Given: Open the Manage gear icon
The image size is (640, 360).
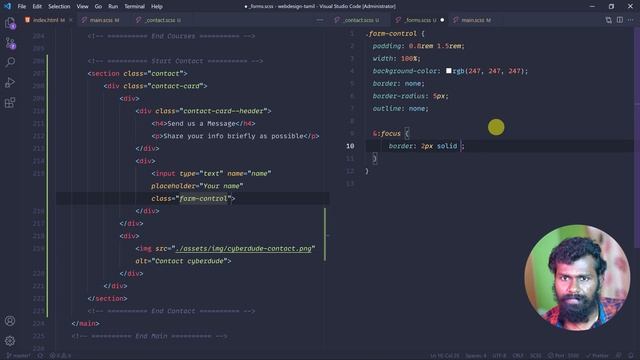Looking at the screenshot, I should pyautogui.click(x=10, y=340).
